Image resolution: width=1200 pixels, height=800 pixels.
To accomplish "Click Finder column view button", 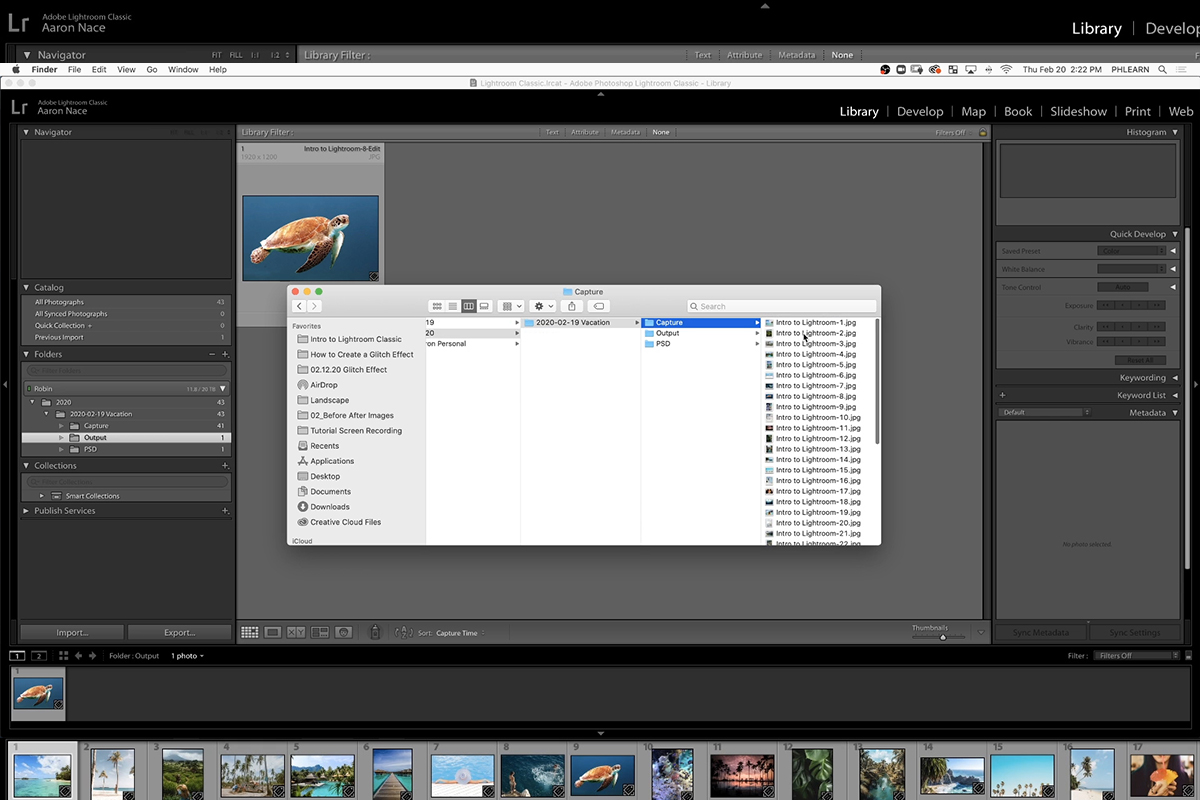I will [468, 306].
